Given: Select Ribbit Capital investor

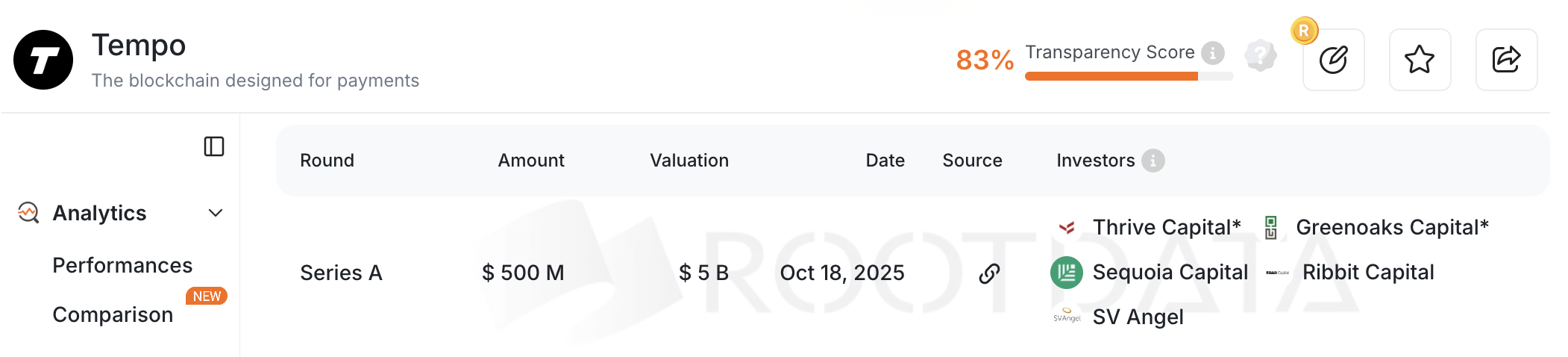Looking at the screenshot, I should [1368, 273].
